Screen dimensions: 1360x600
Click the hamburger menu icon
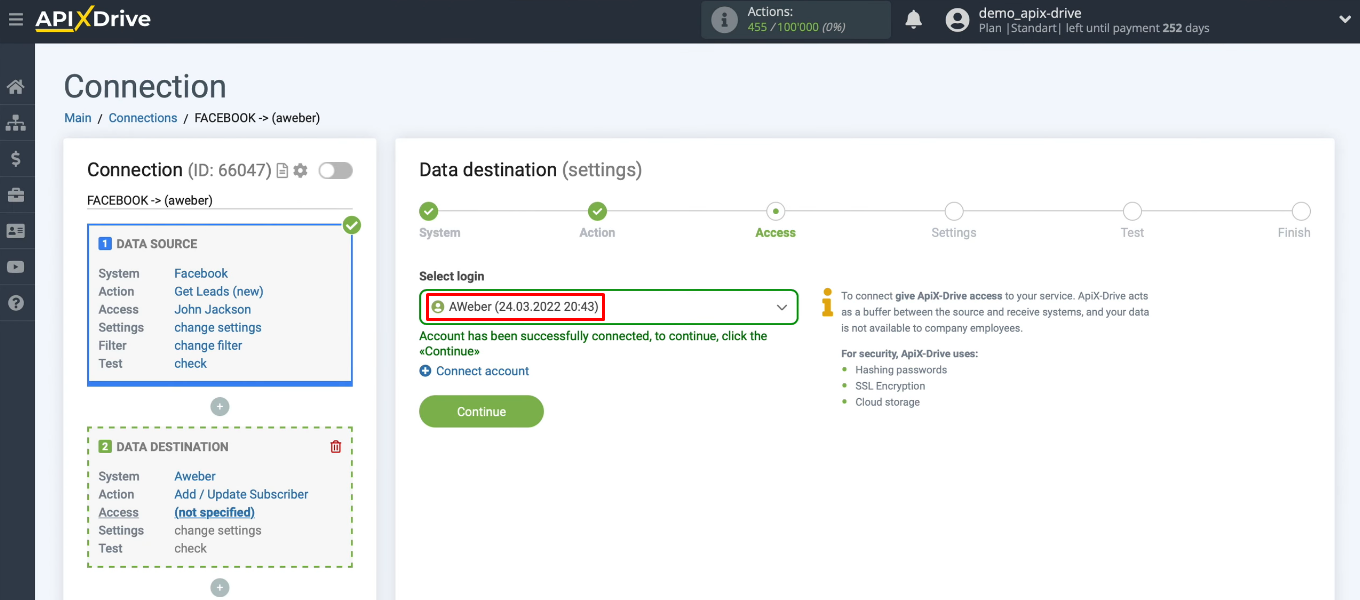click(16, 18)
